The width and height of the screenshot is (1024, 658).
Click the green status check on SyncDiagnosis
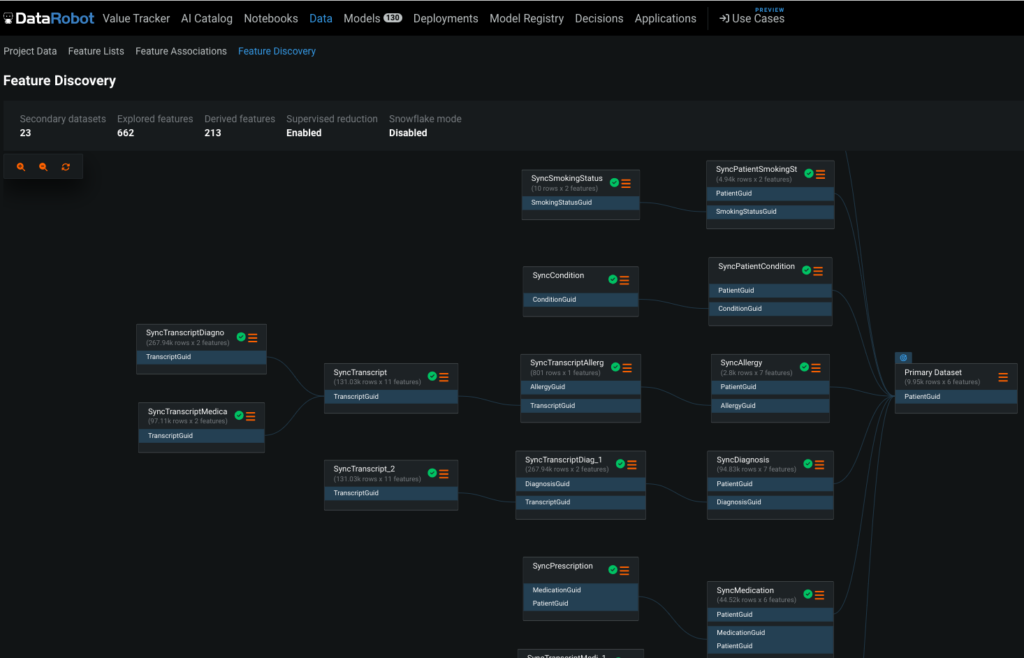click(806, 464)
